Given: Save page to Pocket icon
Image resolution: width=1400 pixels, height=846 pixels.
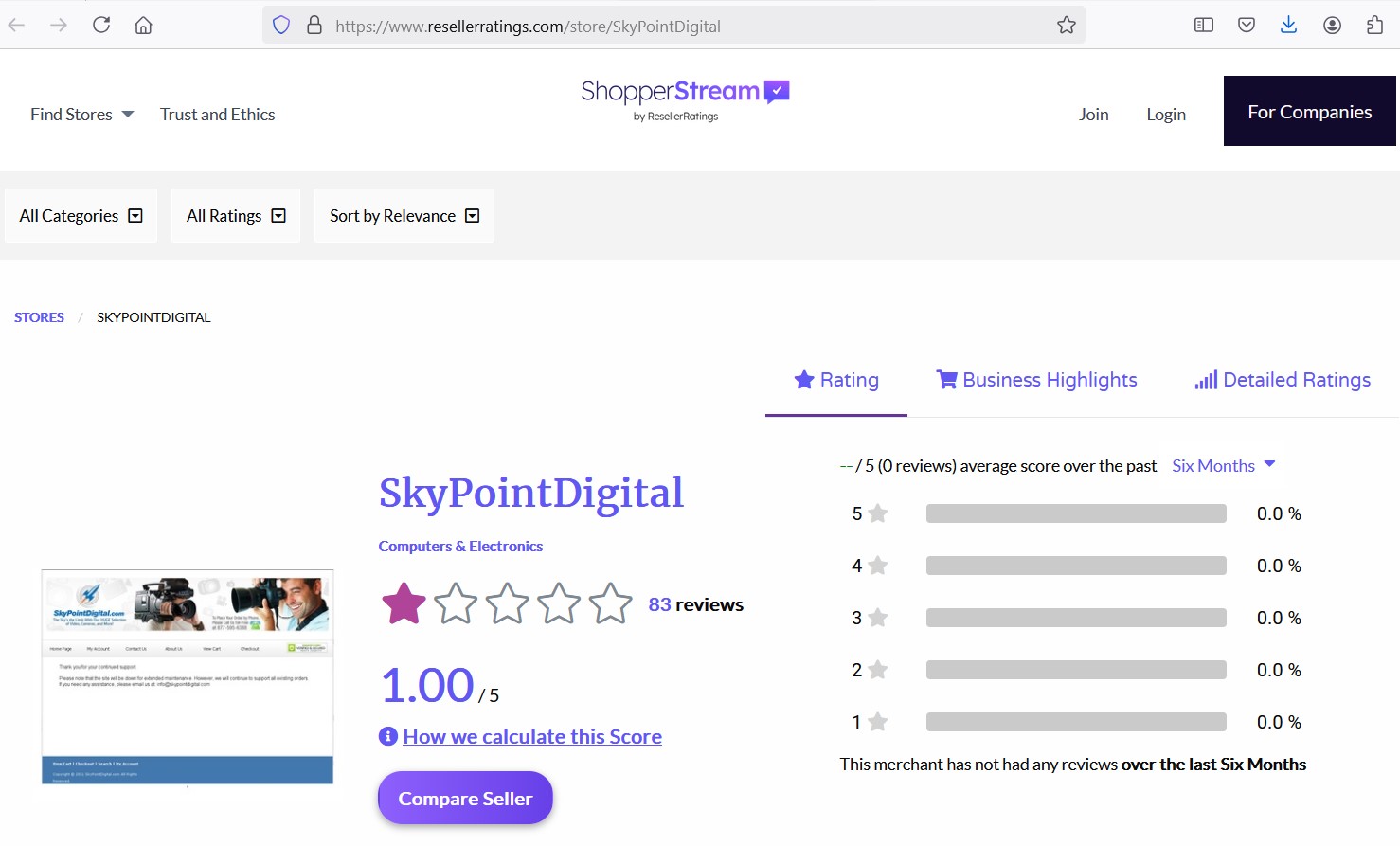Looking at the screenshot, I should coord(1247,26).
